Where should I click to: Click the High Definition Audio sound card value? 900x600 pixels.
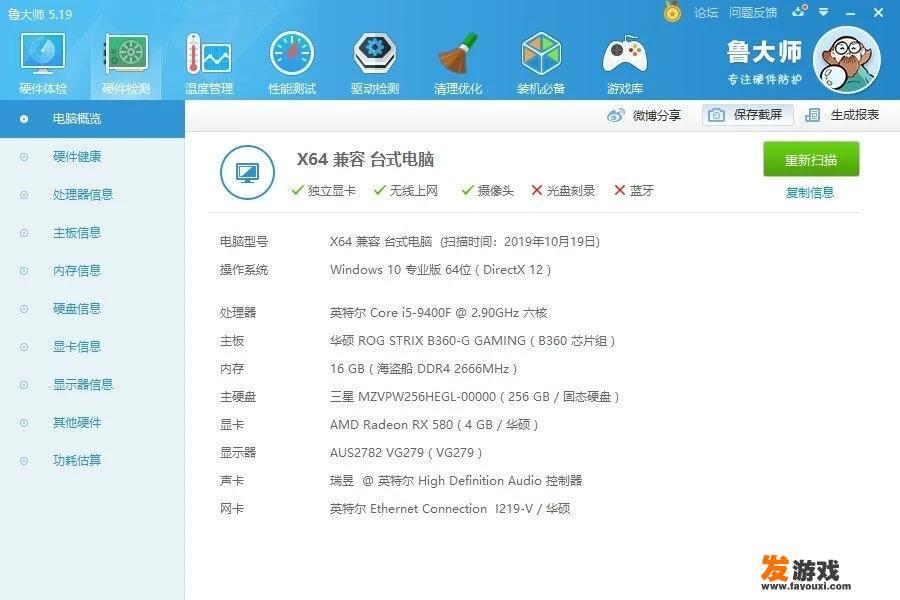click(456, 481)
